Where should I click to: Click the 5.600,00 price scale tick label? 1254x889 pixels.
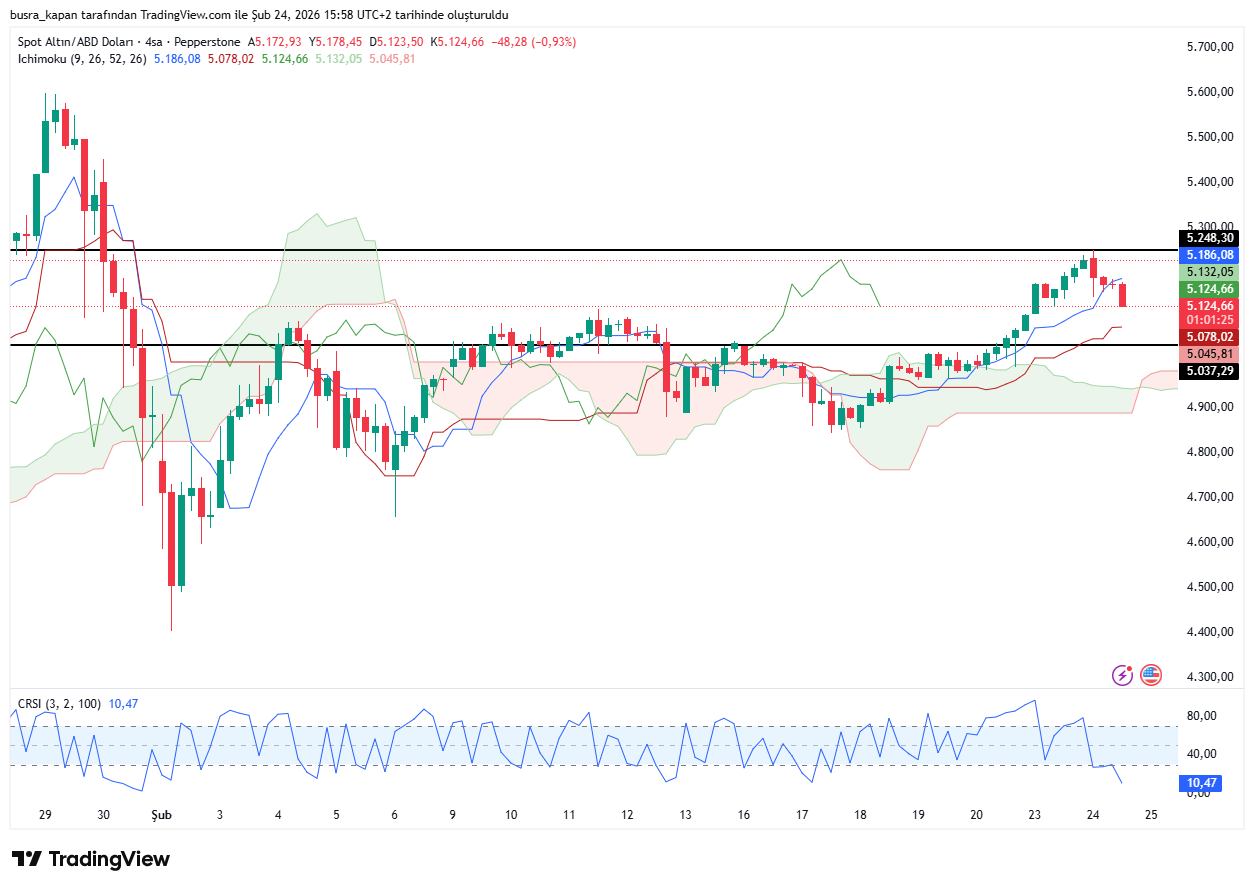(1208, 92)
